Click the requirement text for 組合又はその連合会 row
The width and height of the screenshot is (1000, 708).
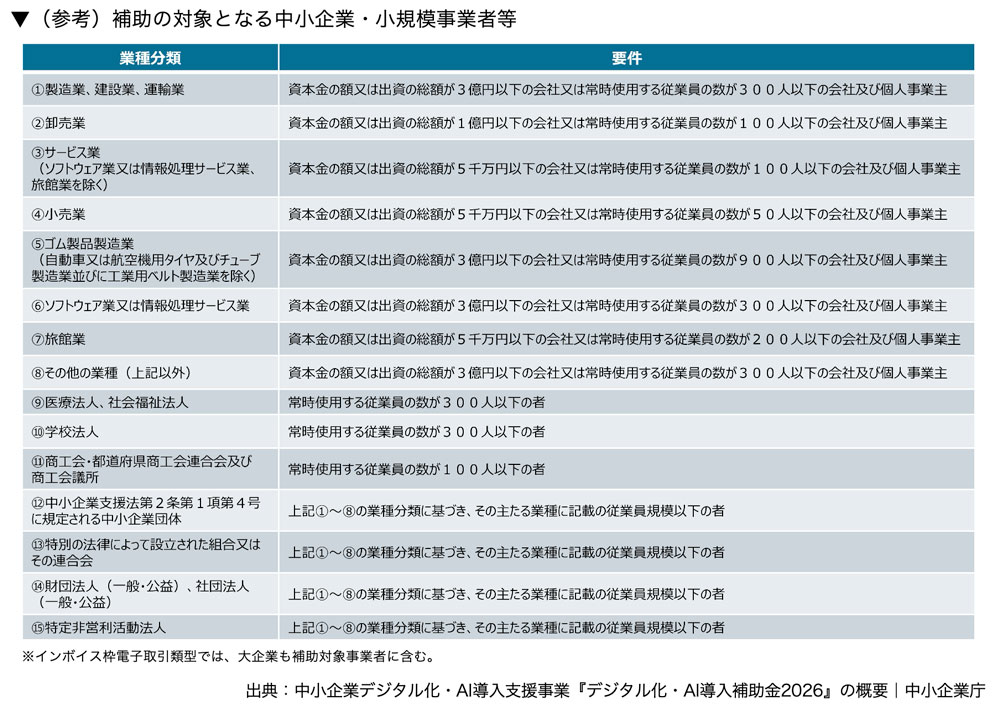pyautogui.click(x=506, y=552)
